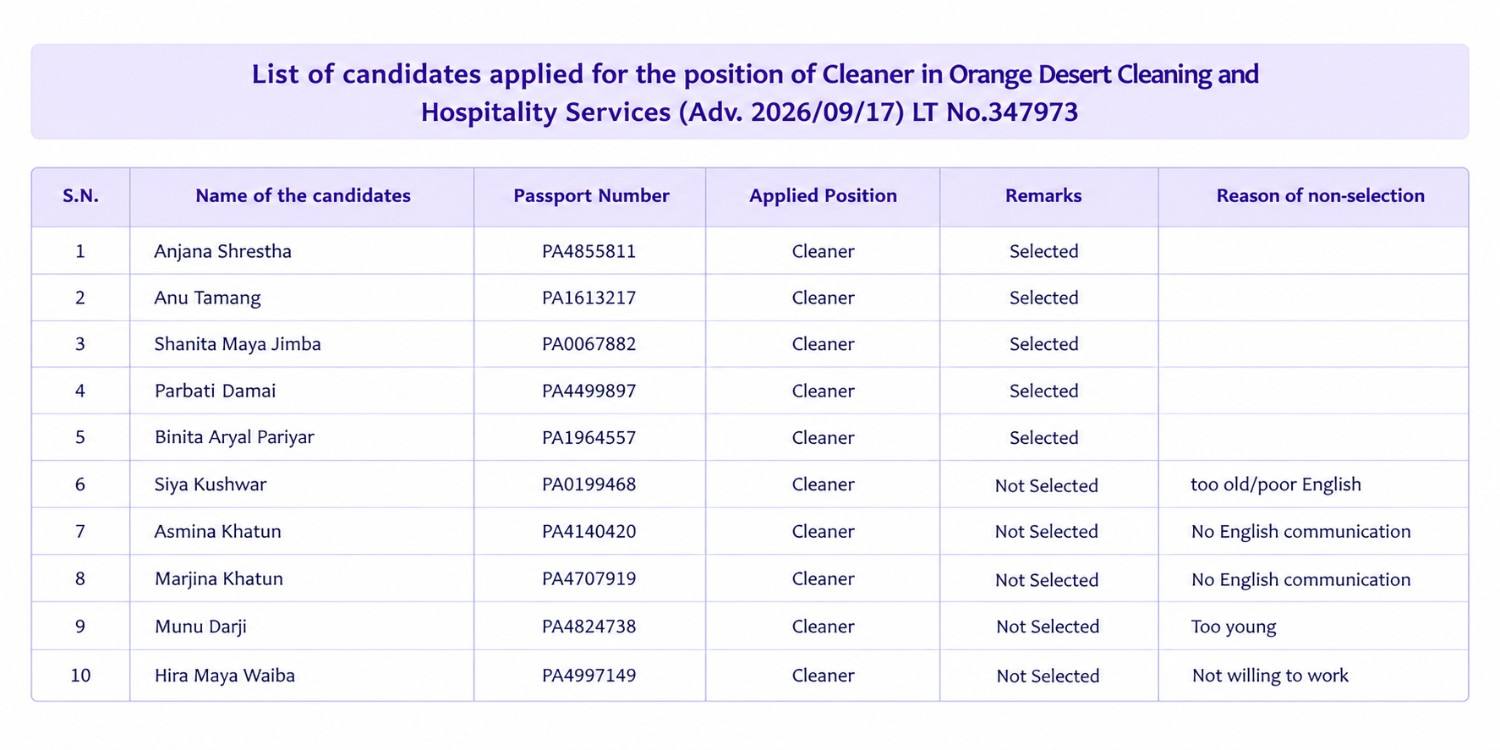Click the 'Name of the candidates' column header
Viewport: 1500px width, 750px height.
point(303,196)
